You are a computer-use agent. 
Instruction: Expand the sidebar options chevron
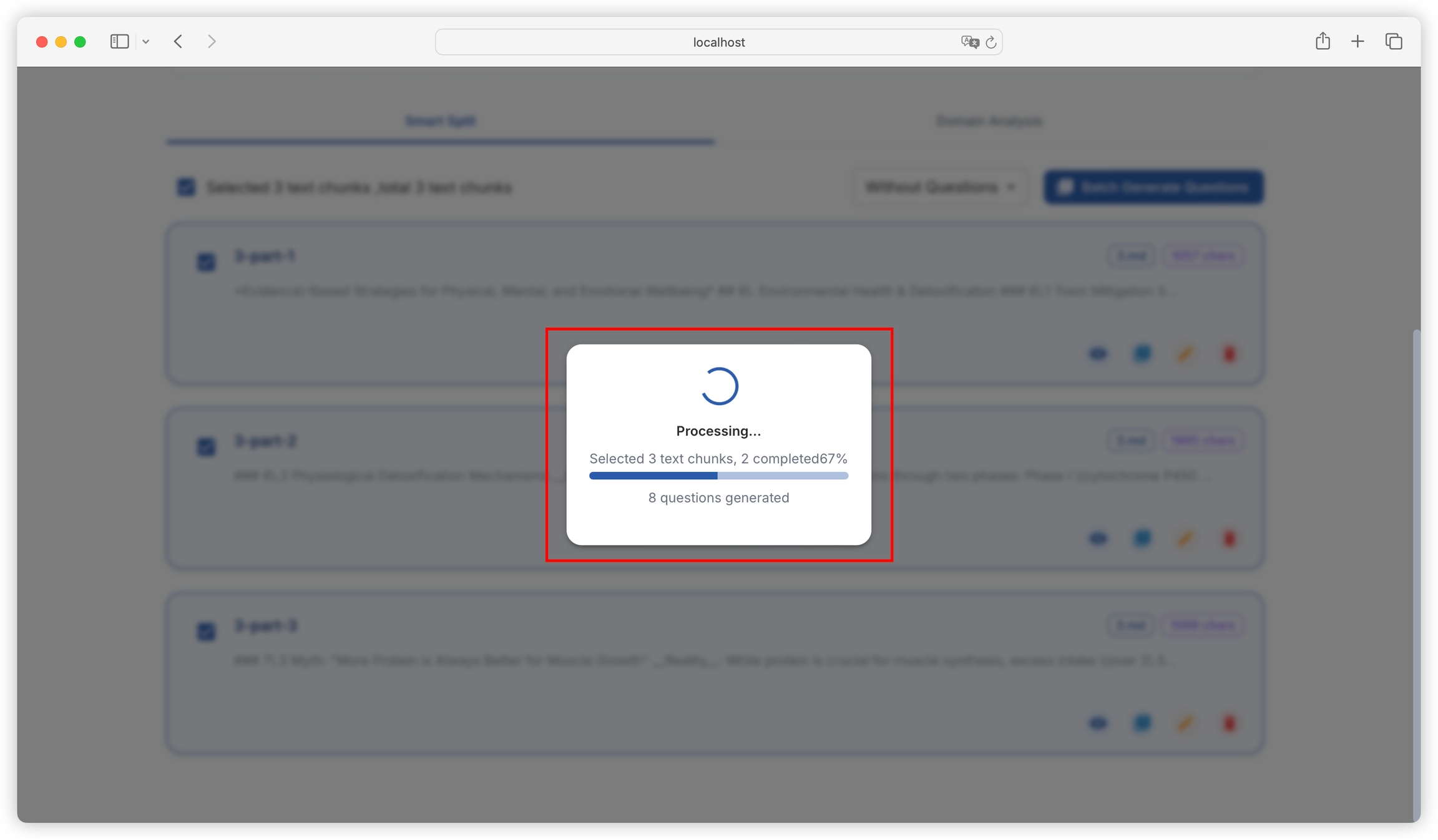[145, 42]
